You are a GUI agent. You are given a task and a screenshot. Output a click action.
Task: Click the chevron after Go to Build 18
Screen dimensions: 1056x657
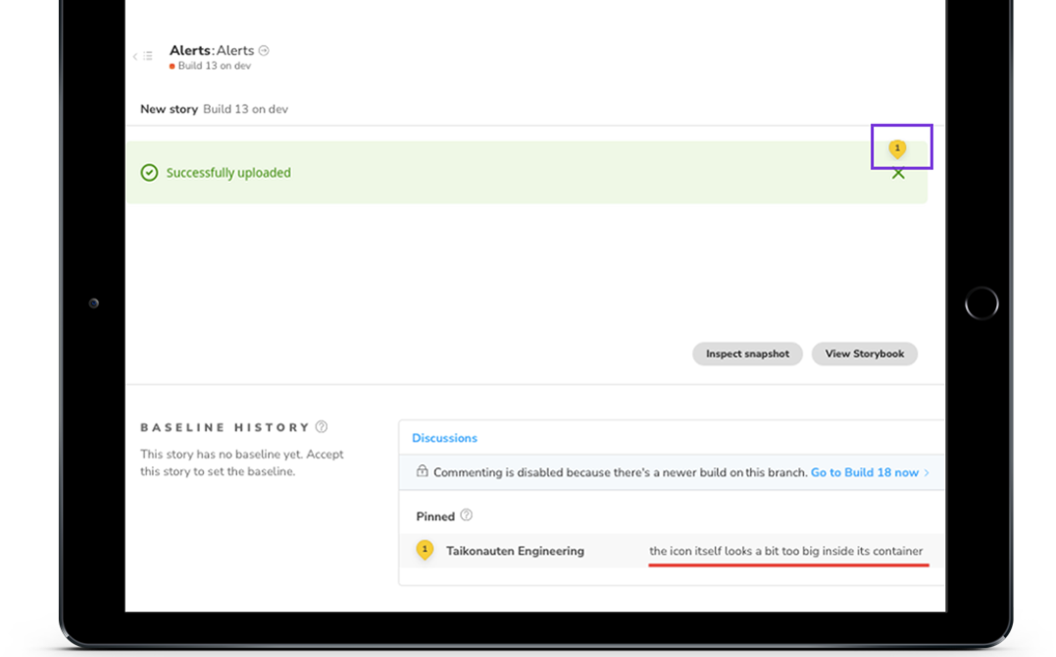click(927, 473)
